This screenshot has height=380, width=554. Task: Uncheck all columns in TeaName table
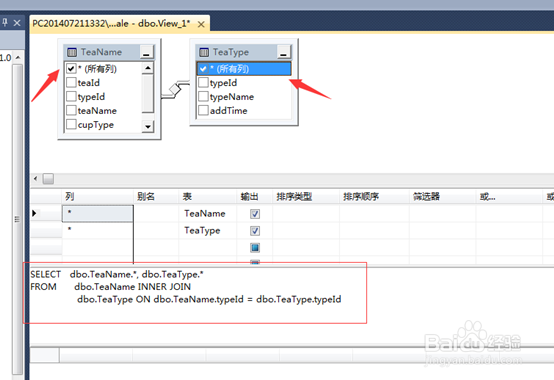pyautogui.click(x=71, y=69)
